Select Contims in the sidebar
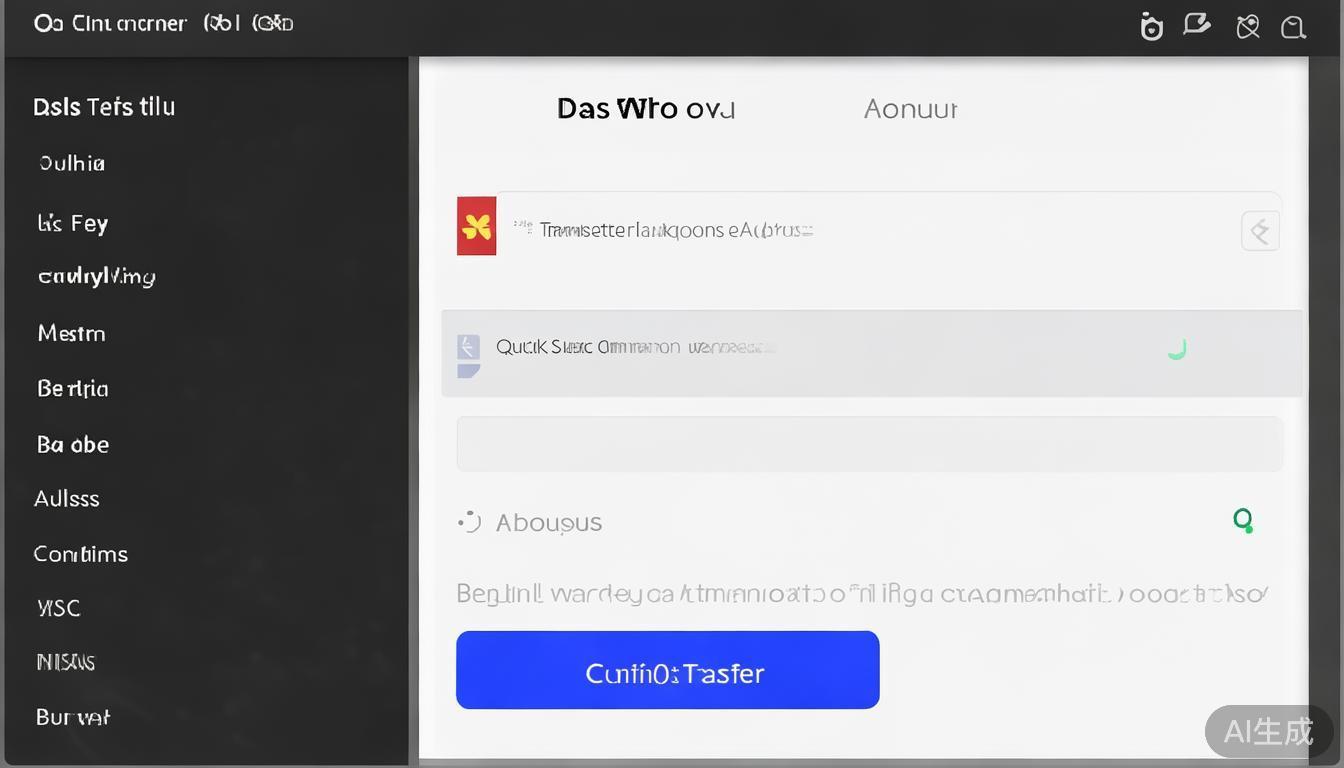The width and height of the screenshot is (1344, 768). 81,554
